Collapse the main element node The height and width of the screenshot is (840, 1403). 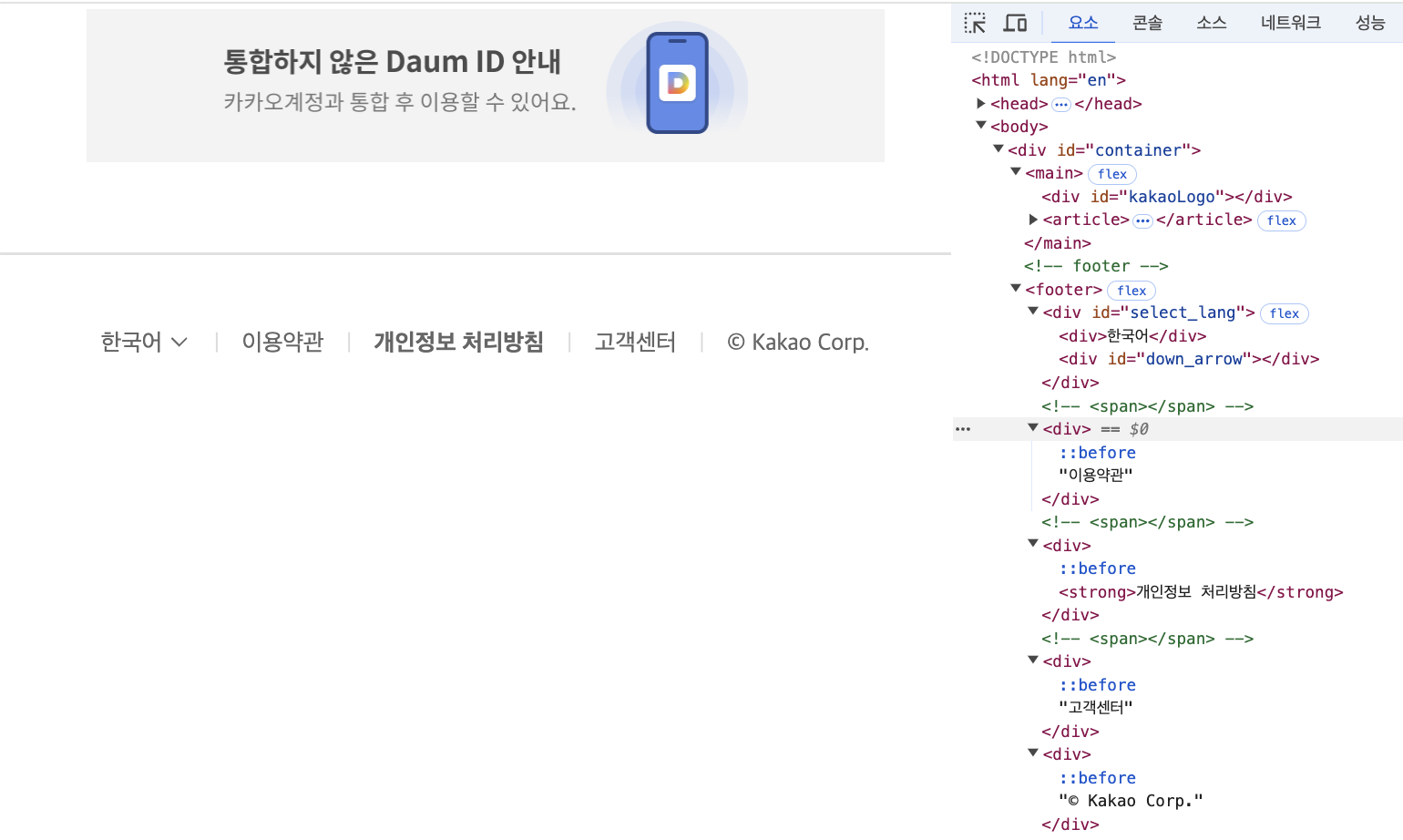1016,172
